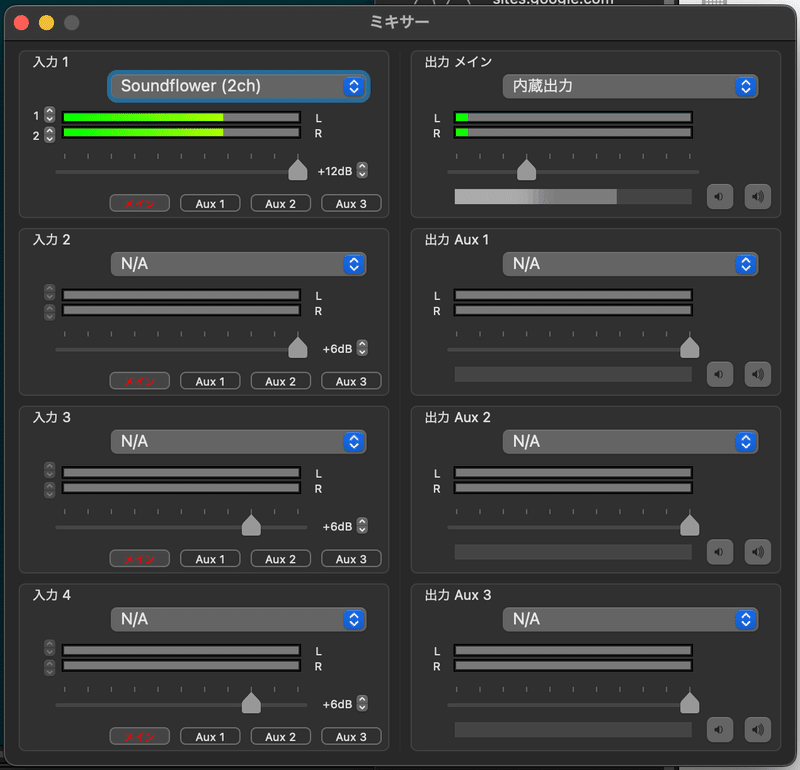The width and height of the screenshot is (800, 770).
Task: Enable Aux 2 routing for 入力 3
Action: [281, 559]
